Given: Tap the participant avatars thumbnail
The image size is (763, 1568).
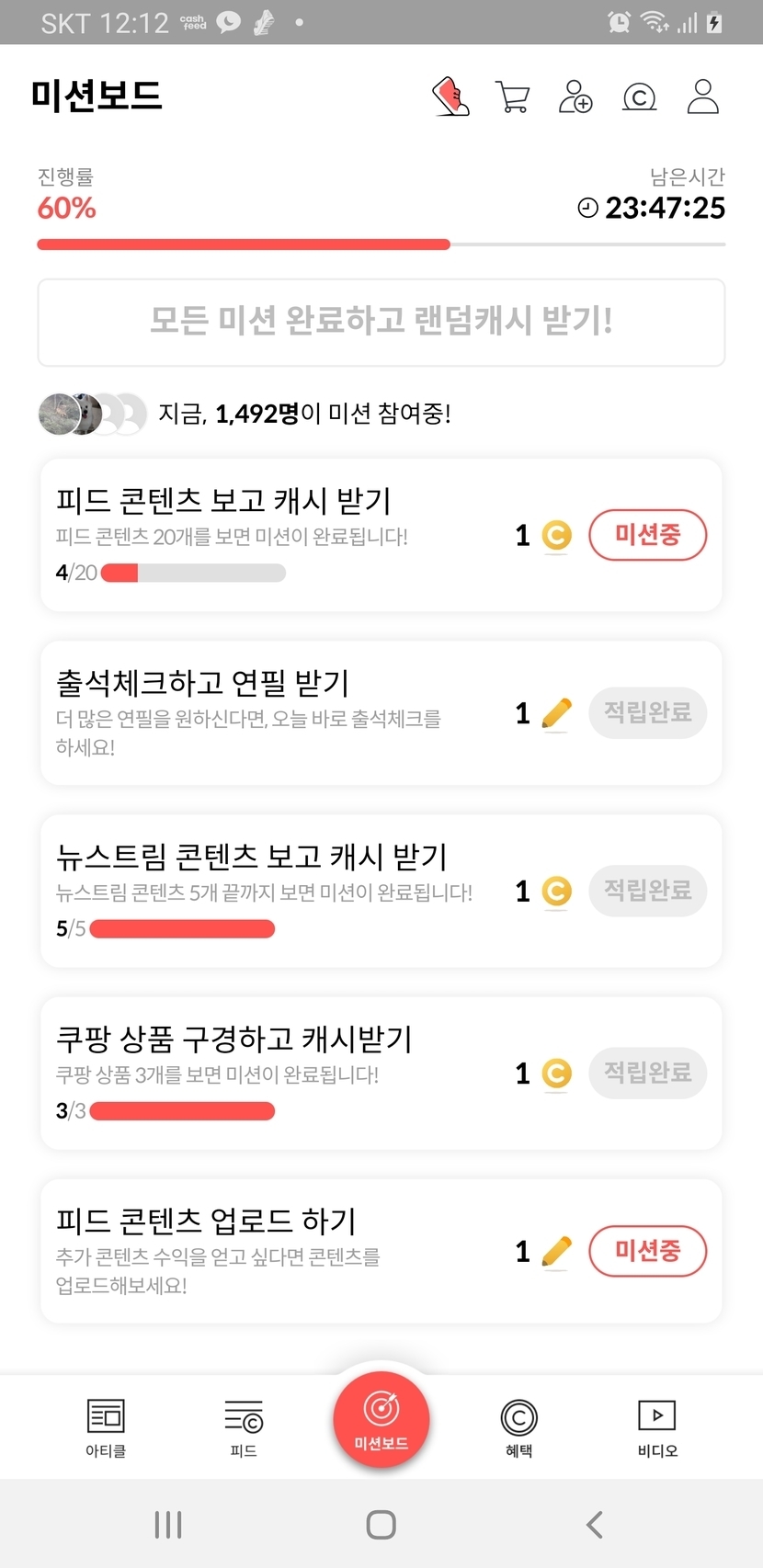Looking at the screenshot, I should click(92, 415).
